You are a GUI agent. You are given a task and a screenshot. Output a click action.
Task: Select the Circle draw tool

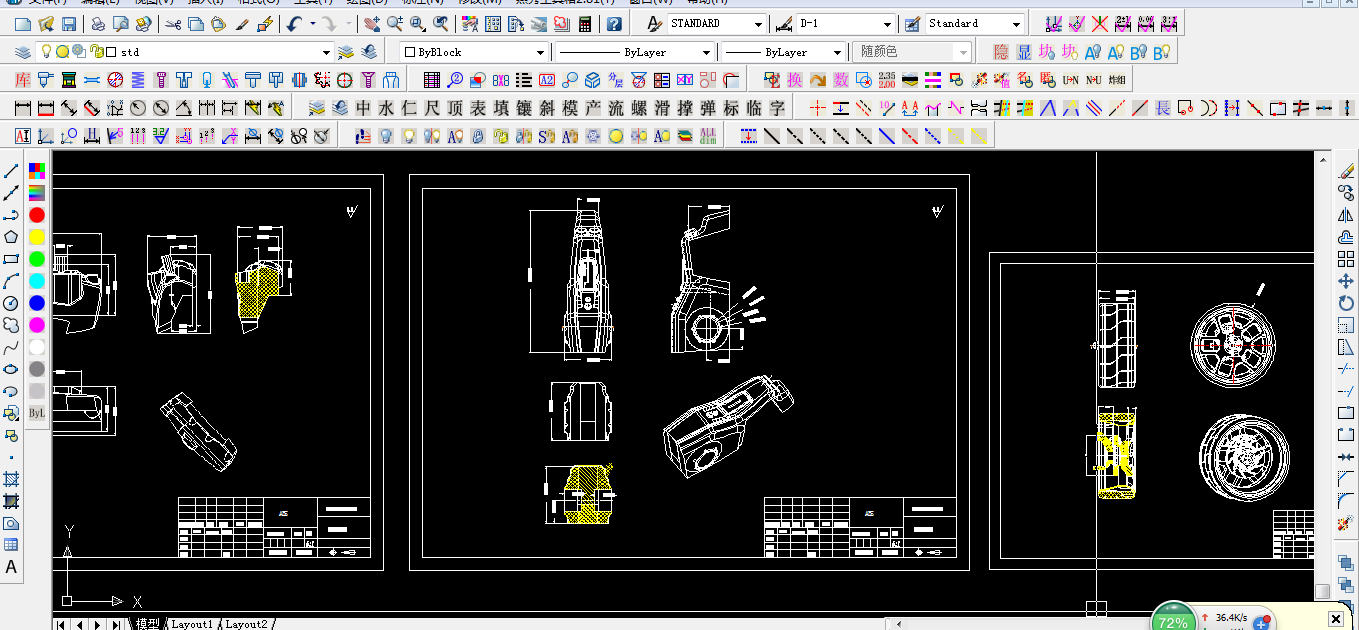(x=11, y=303)
